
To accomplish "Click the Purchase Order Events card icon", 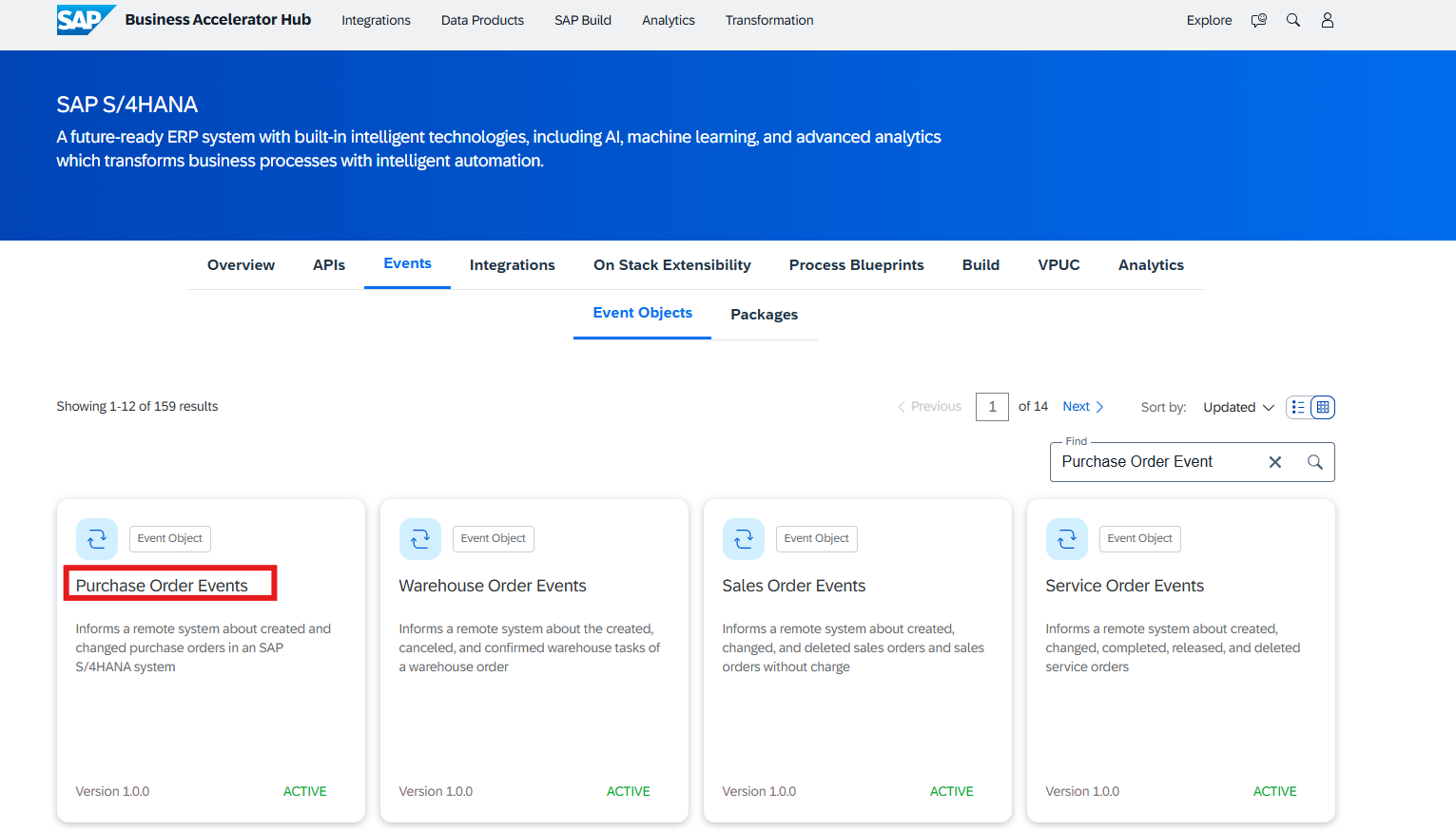I will 97,539.
